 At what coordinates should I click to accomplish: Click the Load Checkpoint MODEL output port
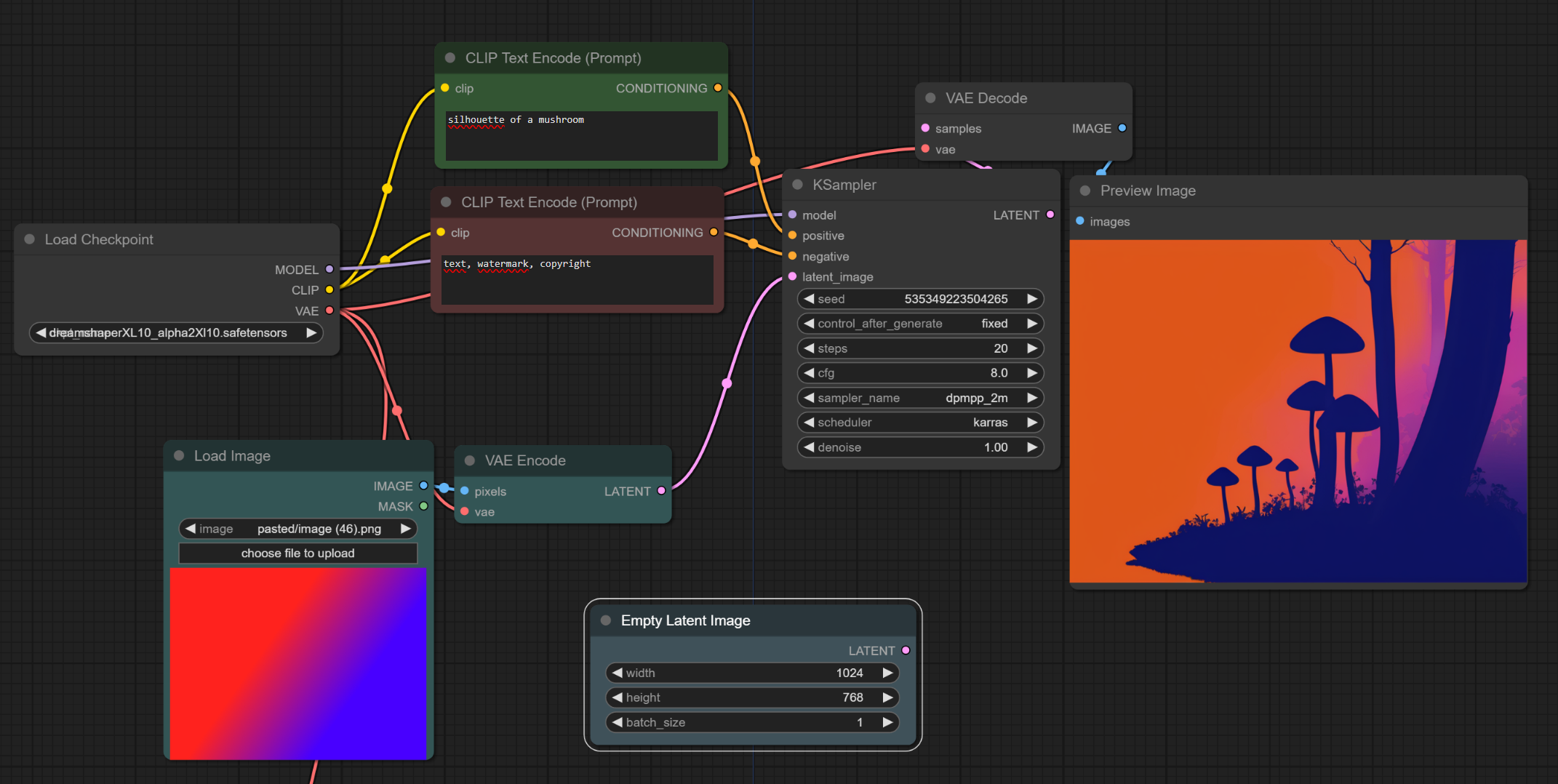pyautogui.click(x=329, y=269)
